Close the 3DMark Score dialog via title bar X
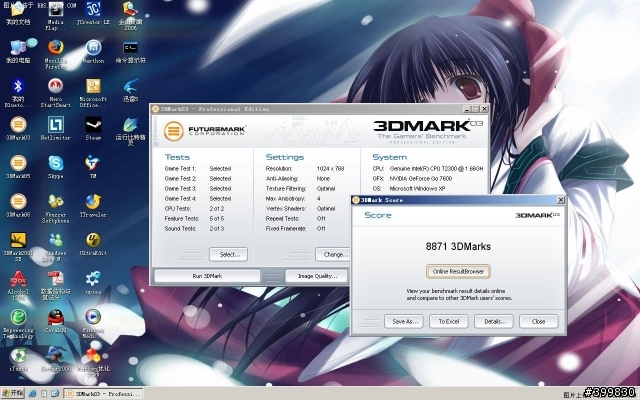Image resolution: width=640 pixels, height=400 pixels. [x=560, y=200]
